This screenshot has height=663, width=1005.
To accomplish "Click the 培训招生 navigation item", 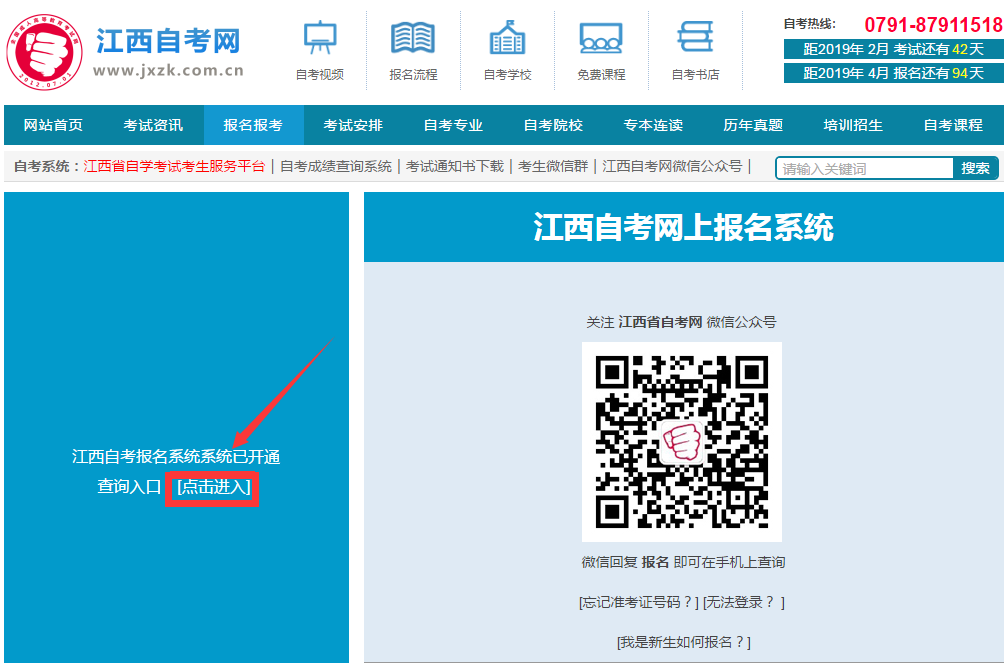I will 853,125.
